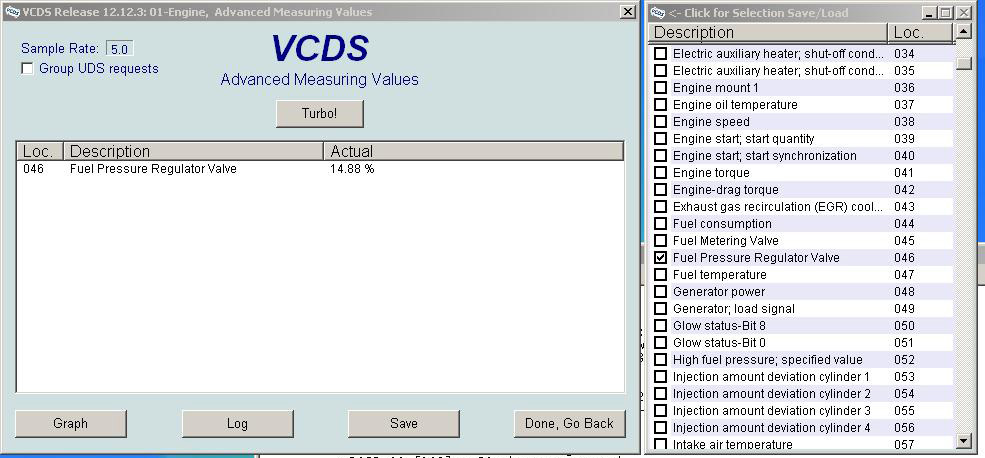985x458 pixels.
Task: Check Engine mount 1 checkbox
Action: (660, 87)
